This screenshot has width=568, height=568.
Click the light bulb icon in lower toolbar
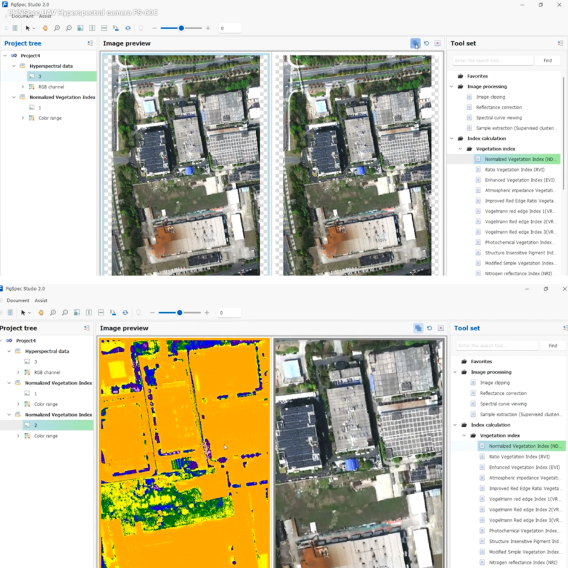pos(138,313)
